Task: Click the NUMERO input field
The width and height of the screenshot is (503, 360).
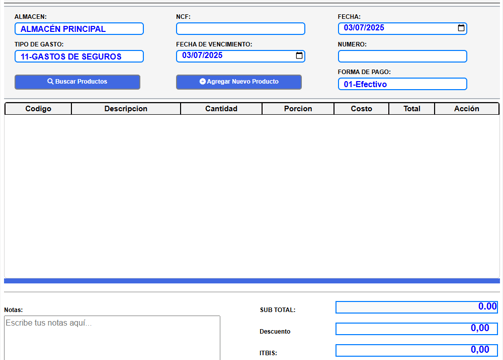Action: [x=402, y=56]
